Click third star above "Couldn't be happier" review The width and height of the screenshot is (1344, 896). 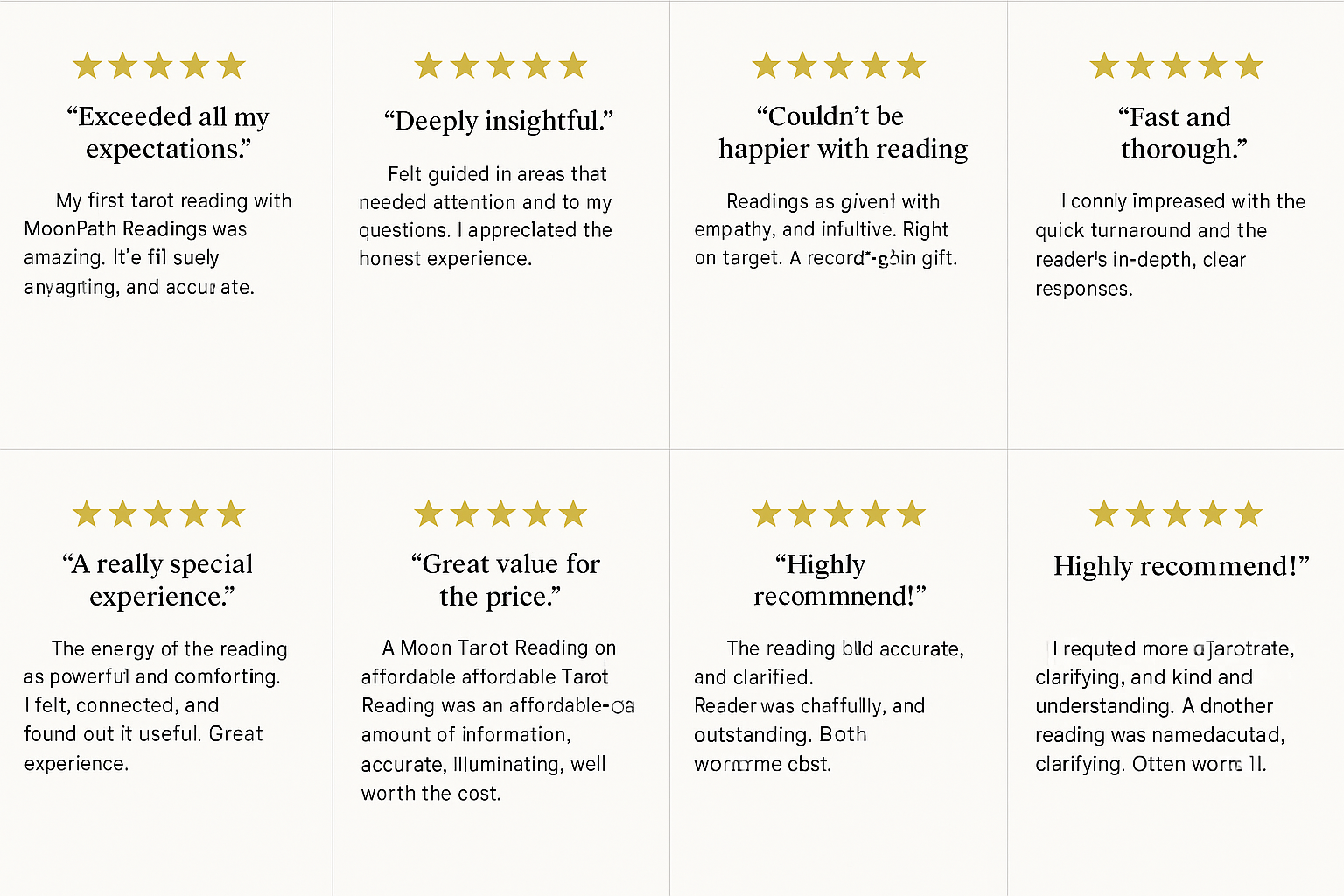(x=838, y=66)
